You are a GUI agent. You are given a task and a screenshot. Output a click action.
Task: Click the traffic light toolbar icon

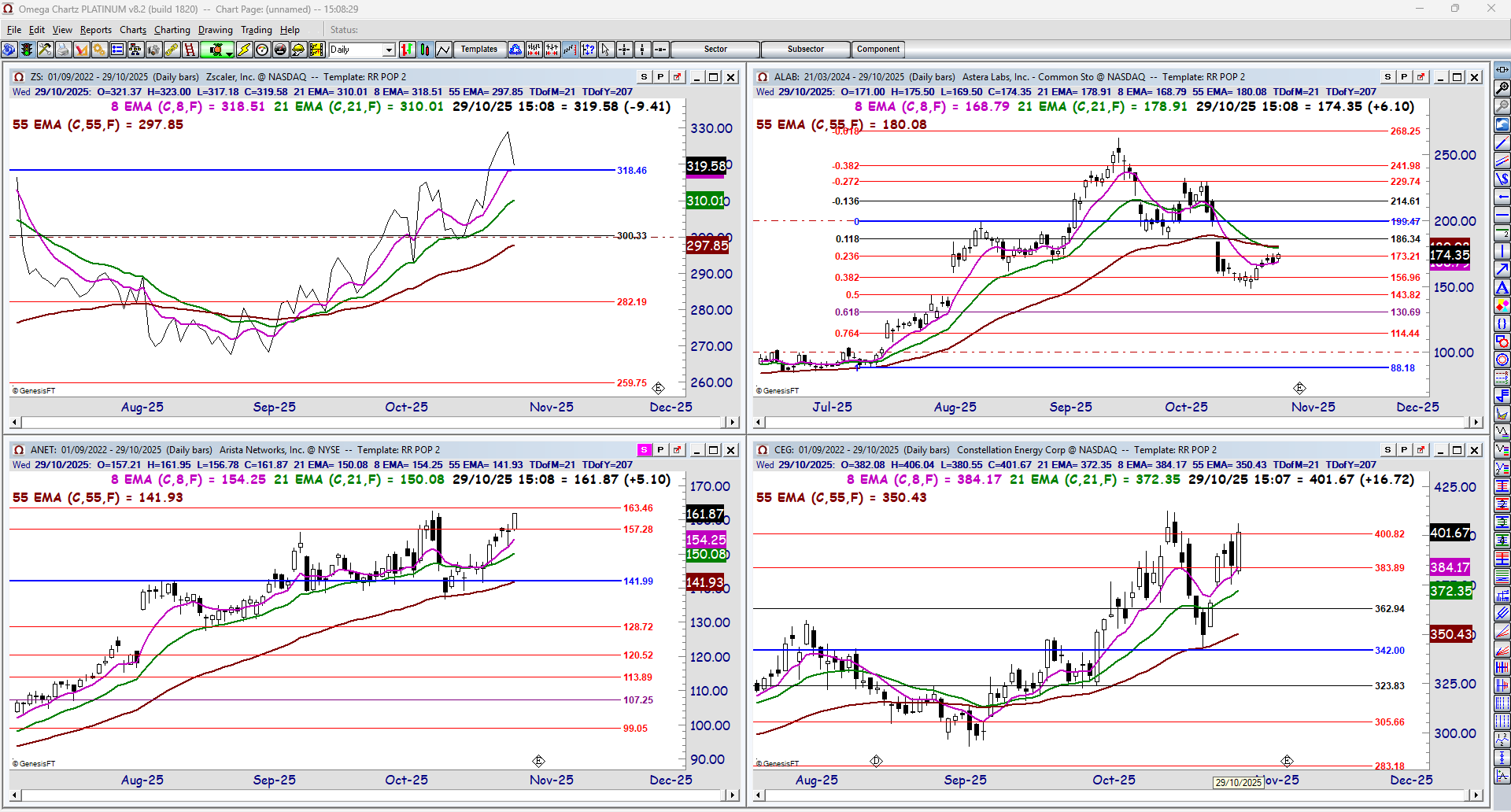[x=27, y=50]
